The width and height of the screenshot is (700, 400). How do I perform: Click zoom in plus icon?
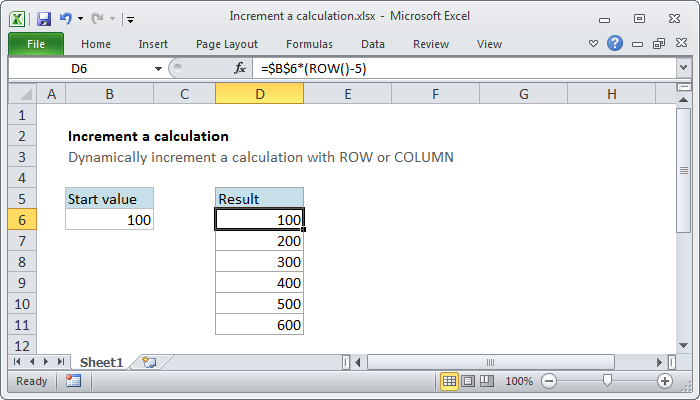(665, 381)
